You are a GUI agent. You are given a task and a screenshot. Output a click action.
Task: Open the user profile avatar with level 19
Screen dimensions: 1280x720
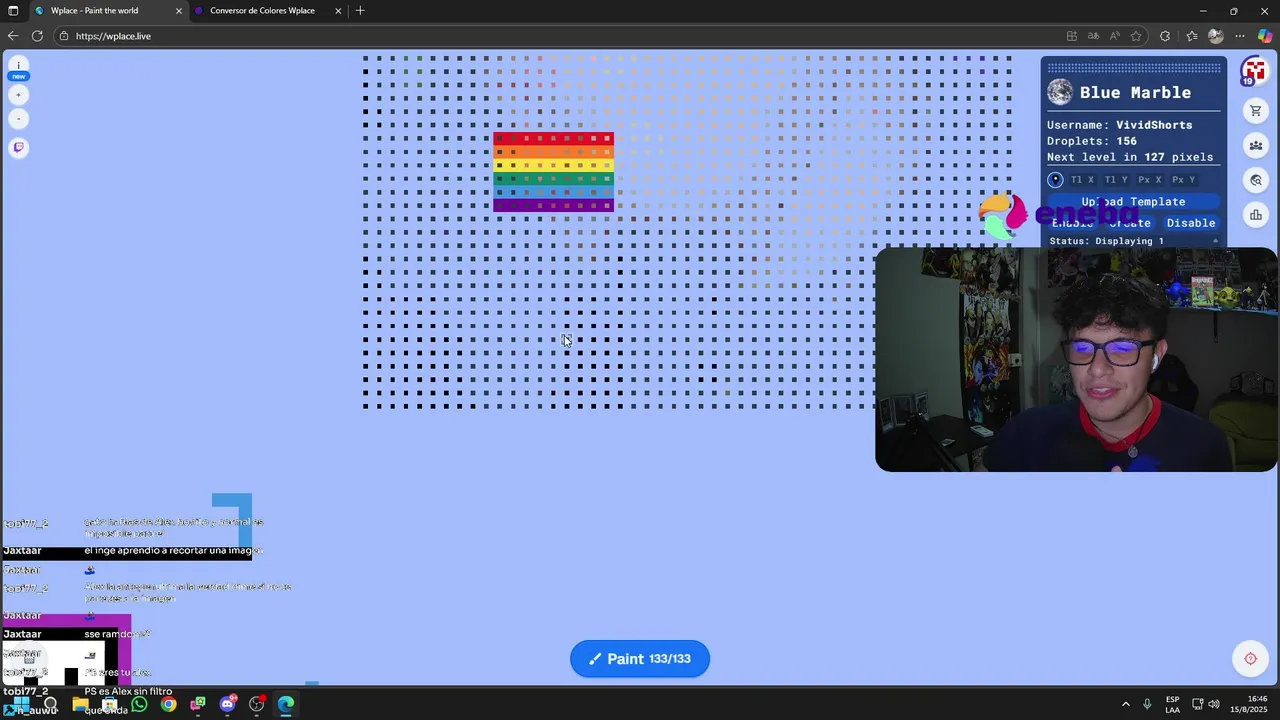[x=1254, y=71]
